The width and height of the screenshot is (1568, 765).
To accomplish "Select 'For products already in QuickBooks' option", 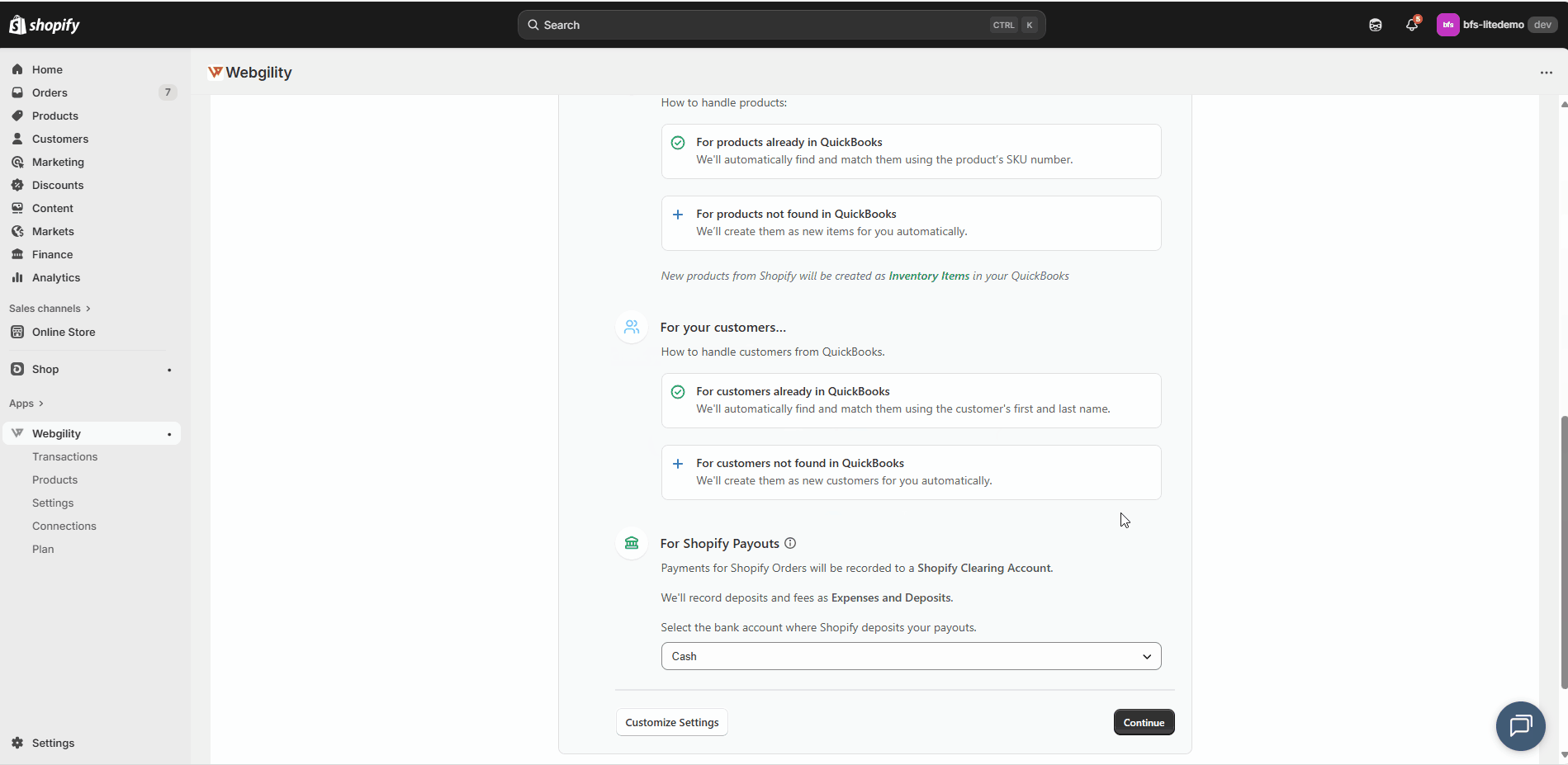I will [911, 151].
